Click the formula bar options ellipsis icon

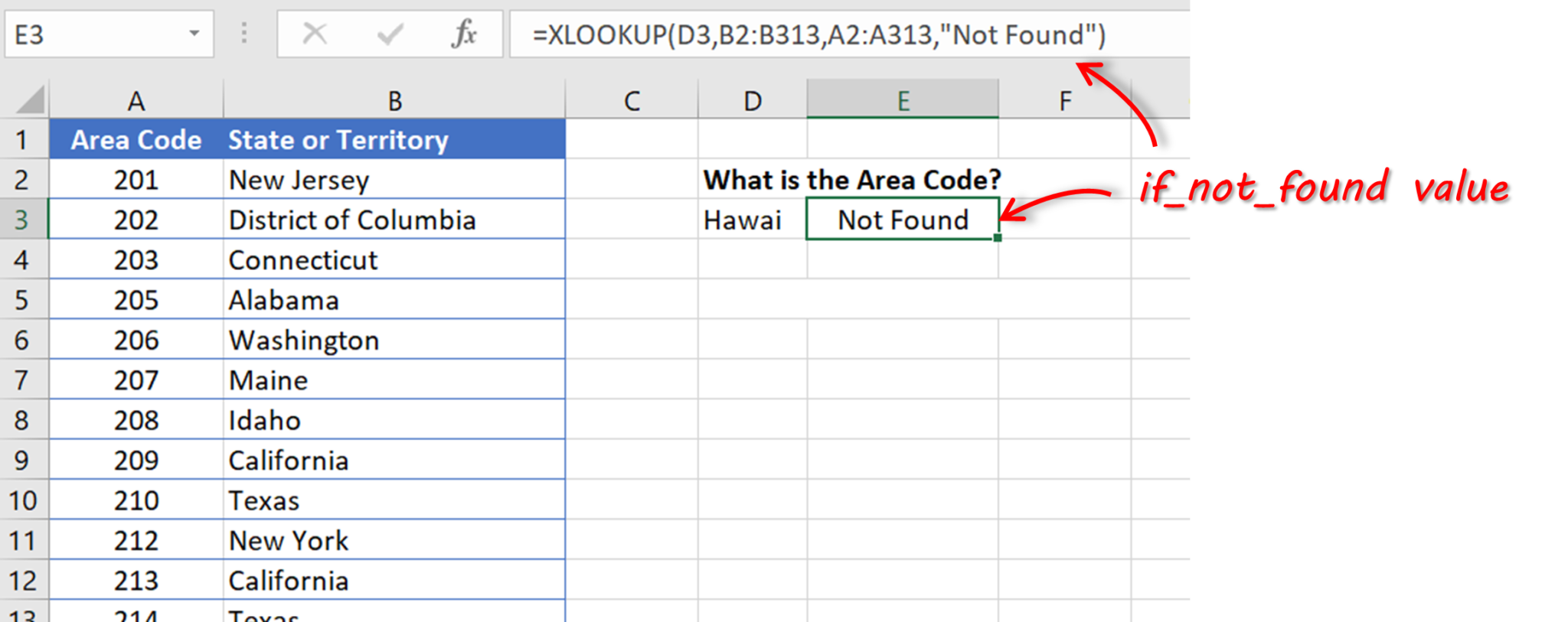(244, 34)
